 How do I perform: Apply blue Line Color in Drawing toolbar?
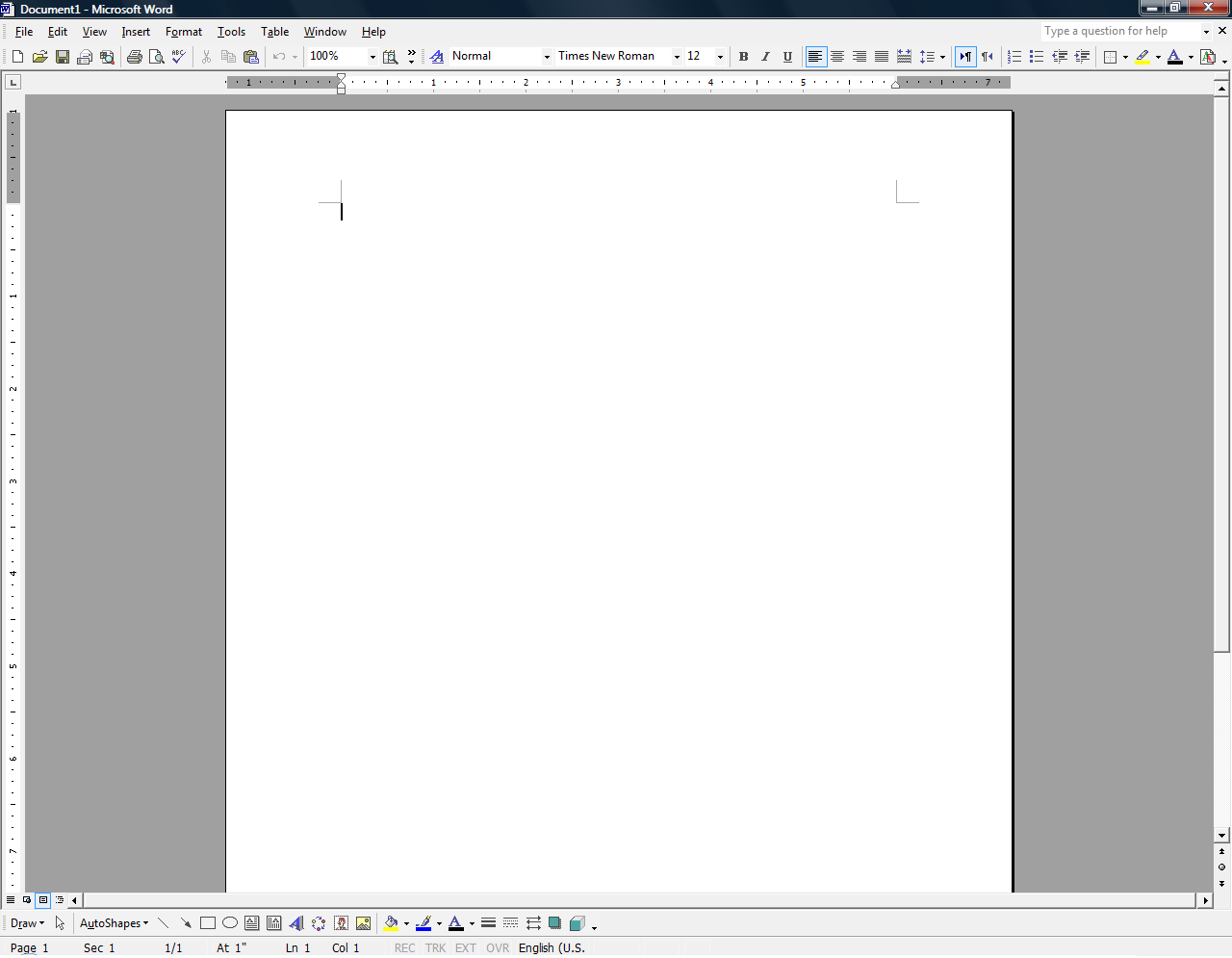(423, 923)
